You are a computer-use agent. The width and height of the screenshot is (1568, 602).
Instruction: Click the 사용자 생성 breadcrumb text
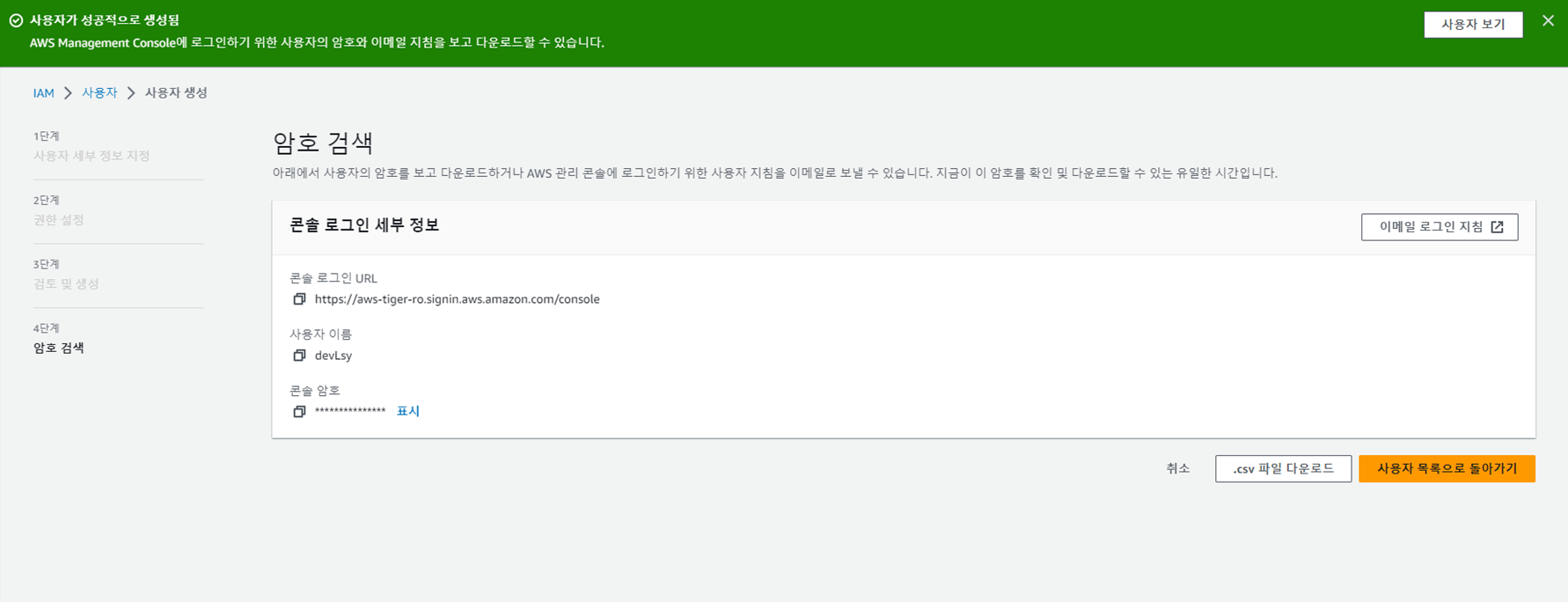coord(176,92)
